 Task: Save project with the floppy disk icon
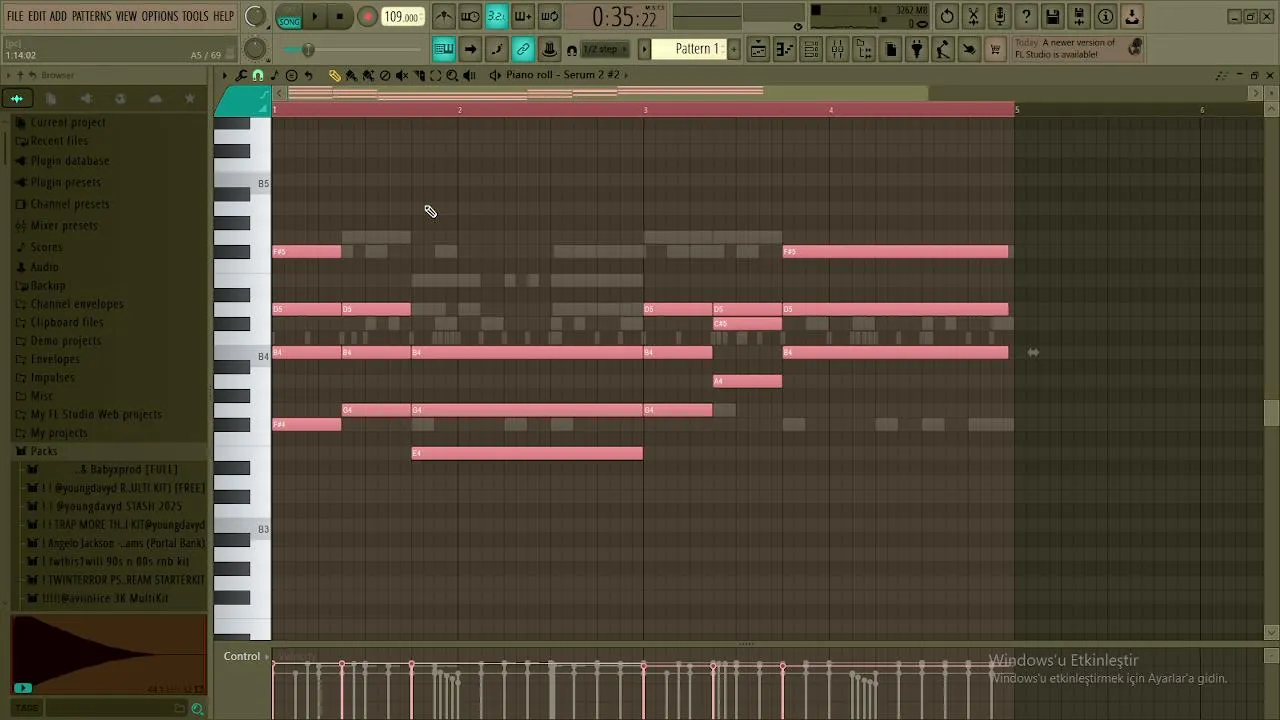click(x=1052, y=17)
